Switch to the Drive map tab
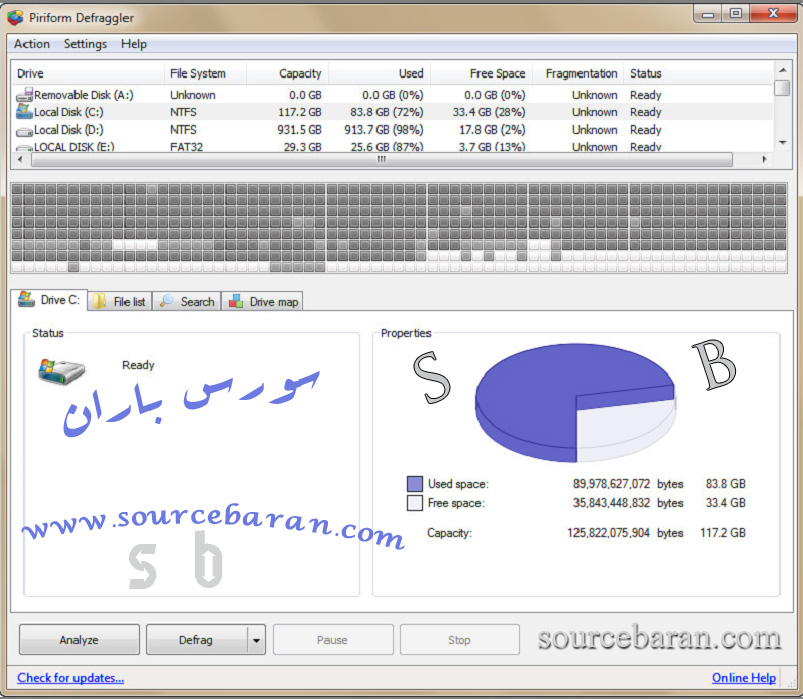The height and width of the screenshot is (699, 803). tap(262, 302)
